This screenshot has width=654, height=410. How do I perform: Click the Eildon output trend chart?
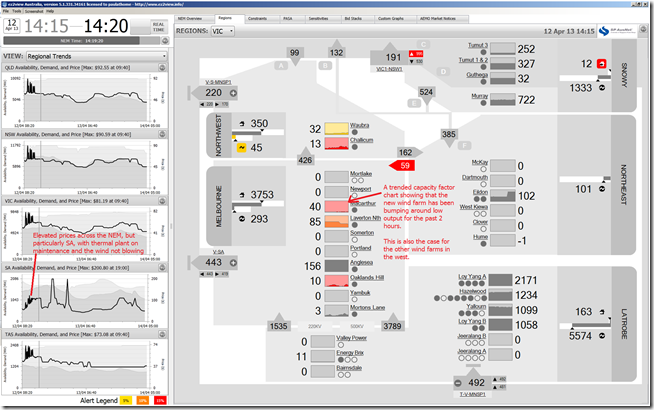(503, 196)
